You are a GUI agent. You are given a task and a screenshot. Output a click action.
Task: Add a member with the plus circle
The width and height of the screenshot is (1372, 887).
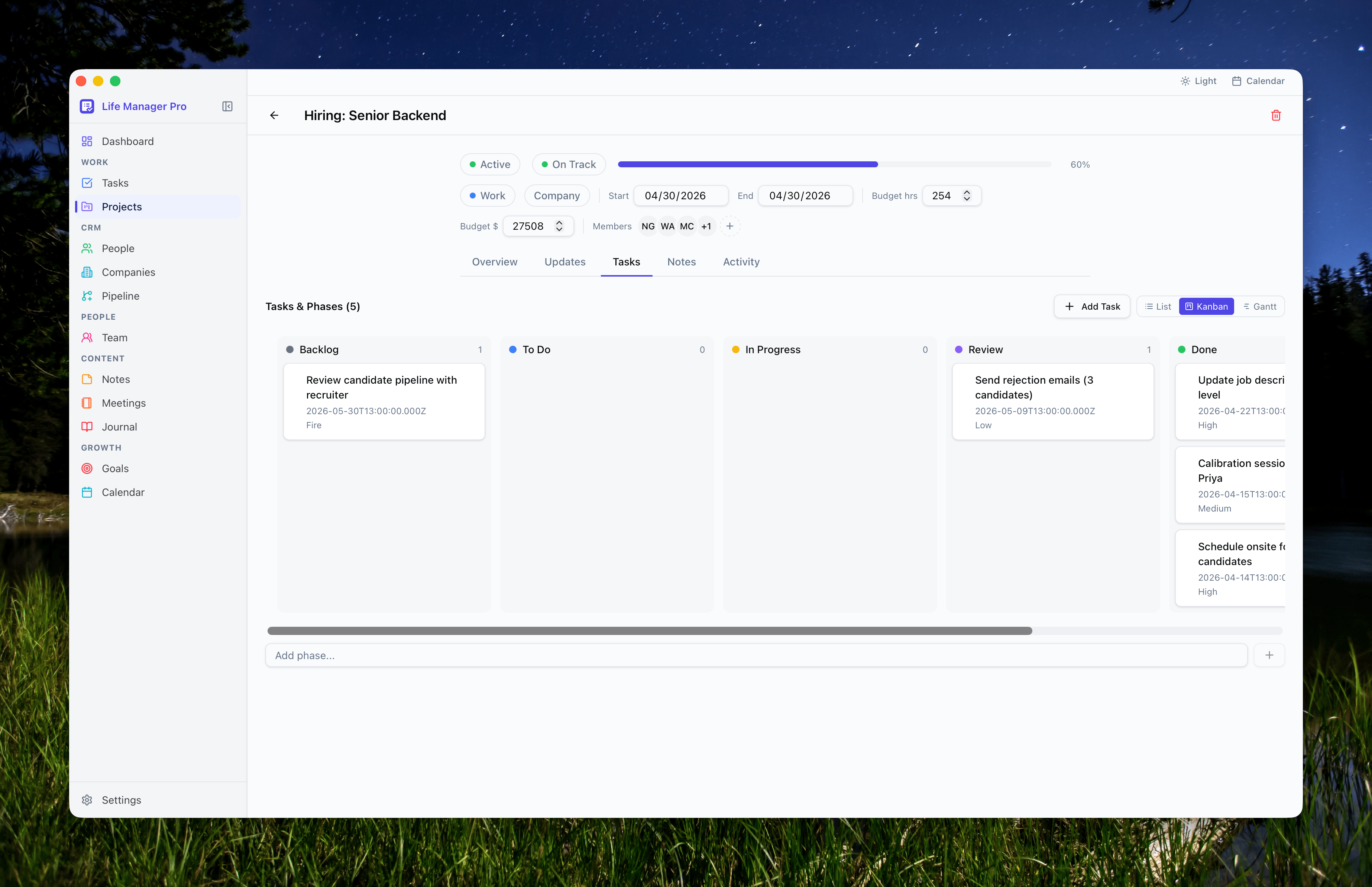[729, 226]
